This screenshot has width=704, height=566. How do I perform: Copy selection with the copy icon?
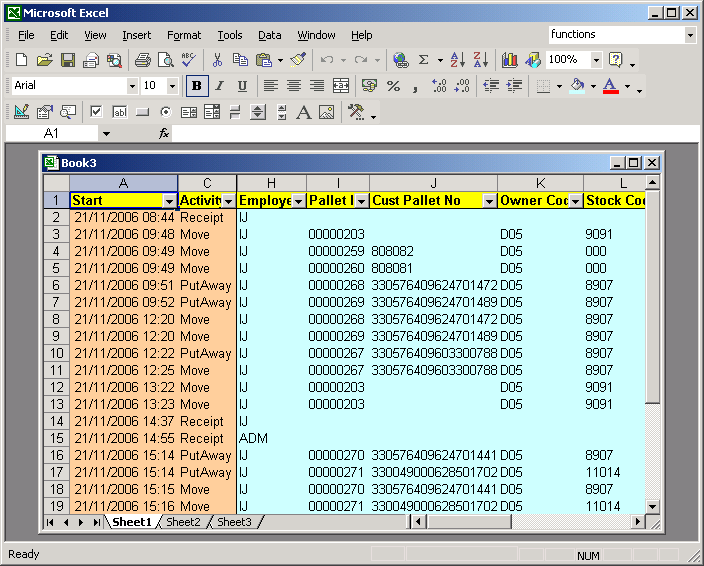(x=240, y=60)
